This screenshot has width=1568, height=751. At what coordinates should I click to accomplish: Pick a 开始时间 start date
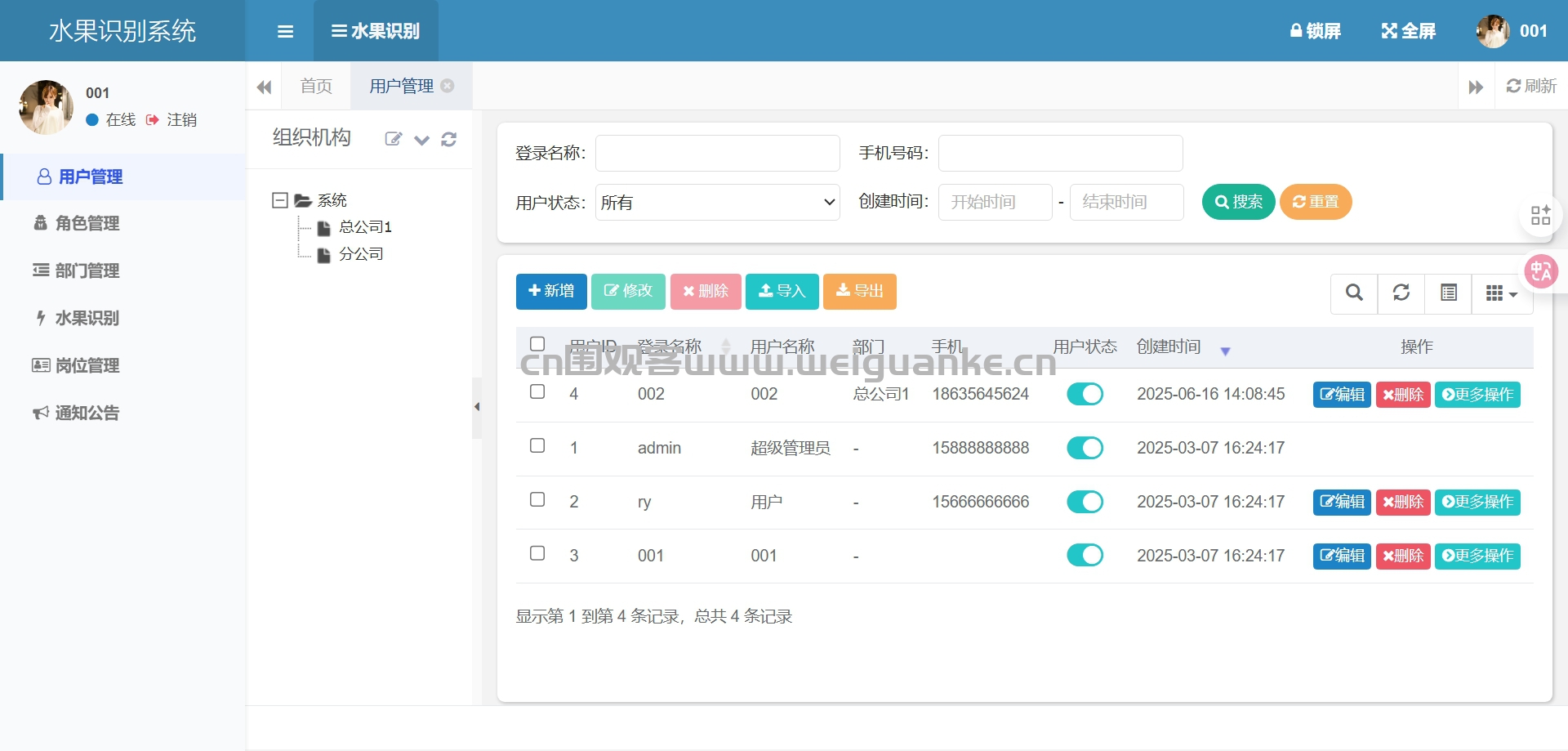coord(996,202)
